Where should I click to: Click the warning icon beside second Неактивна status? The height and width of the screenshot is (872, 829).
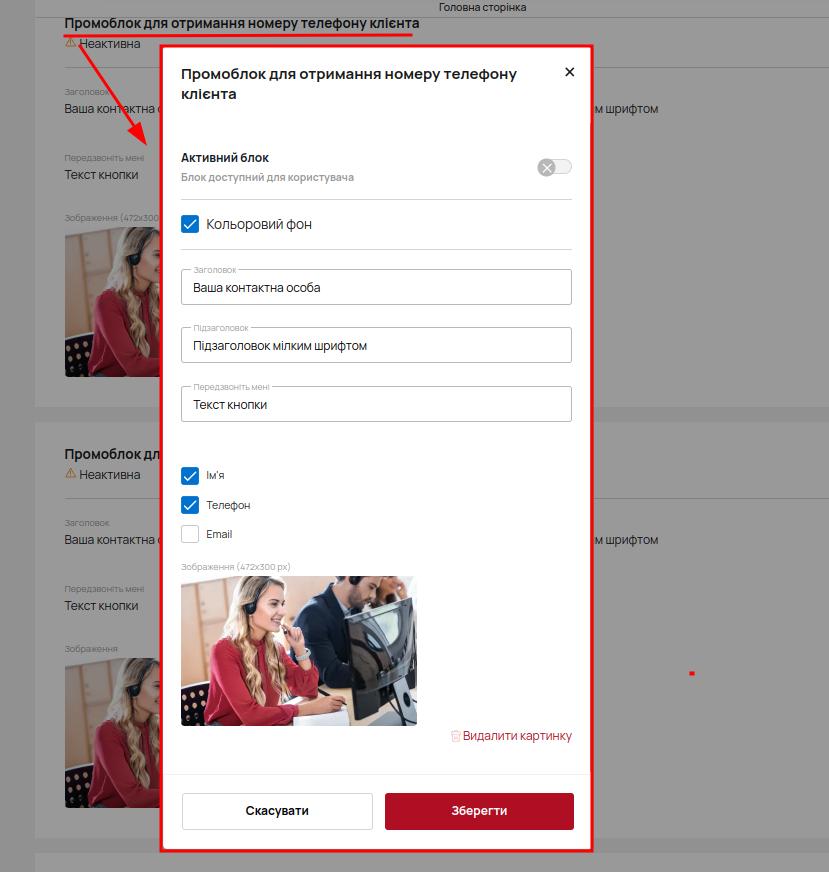click(x=71, y=474)
